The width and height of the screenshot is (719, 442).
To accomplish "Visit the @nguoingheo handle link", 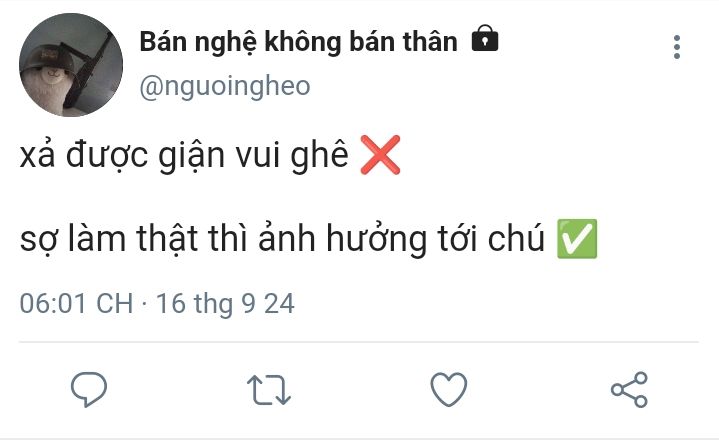I will point(225,86).
